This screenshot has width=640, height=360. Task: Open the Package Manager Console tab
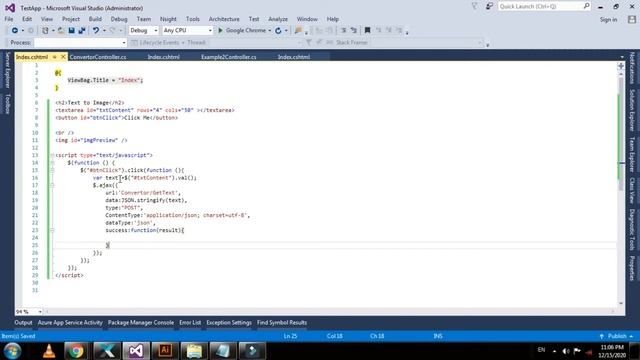(x=141, y=322)
